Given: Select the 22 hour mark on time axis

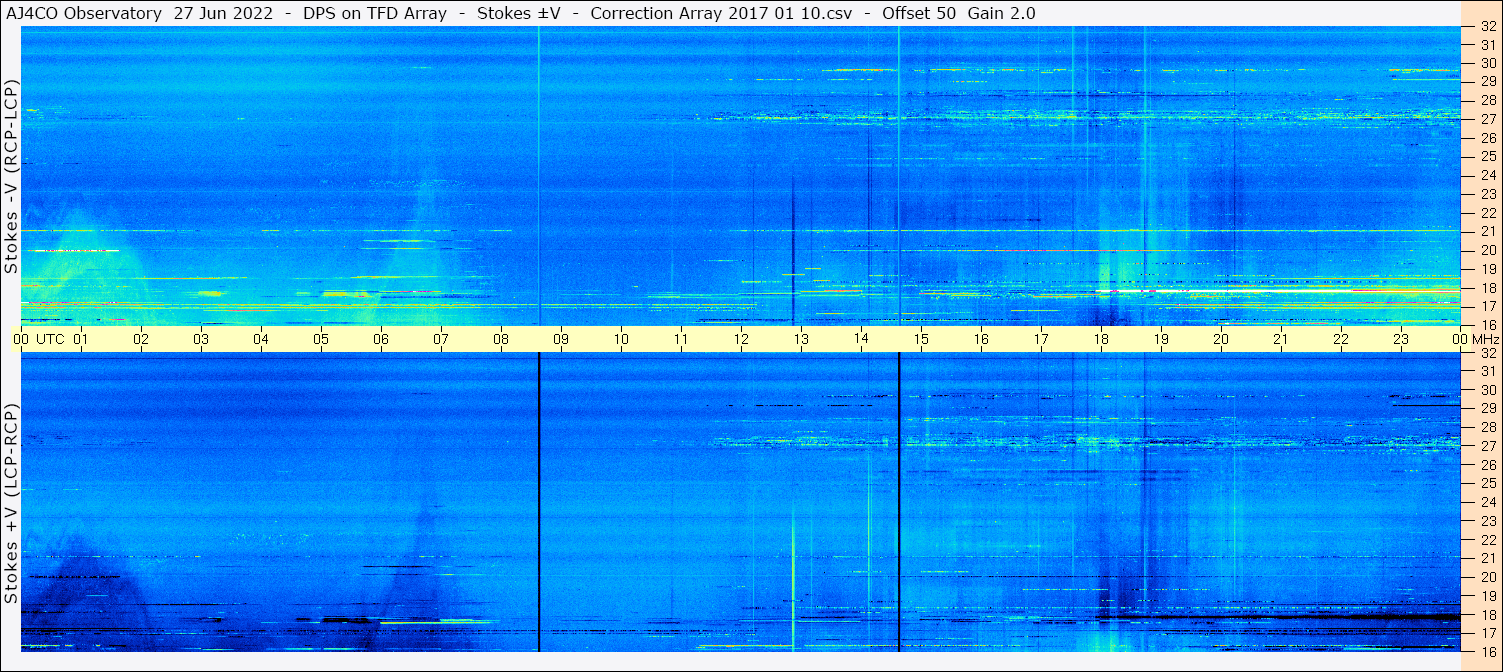Looking at the screenshot, I should 1341,339.
